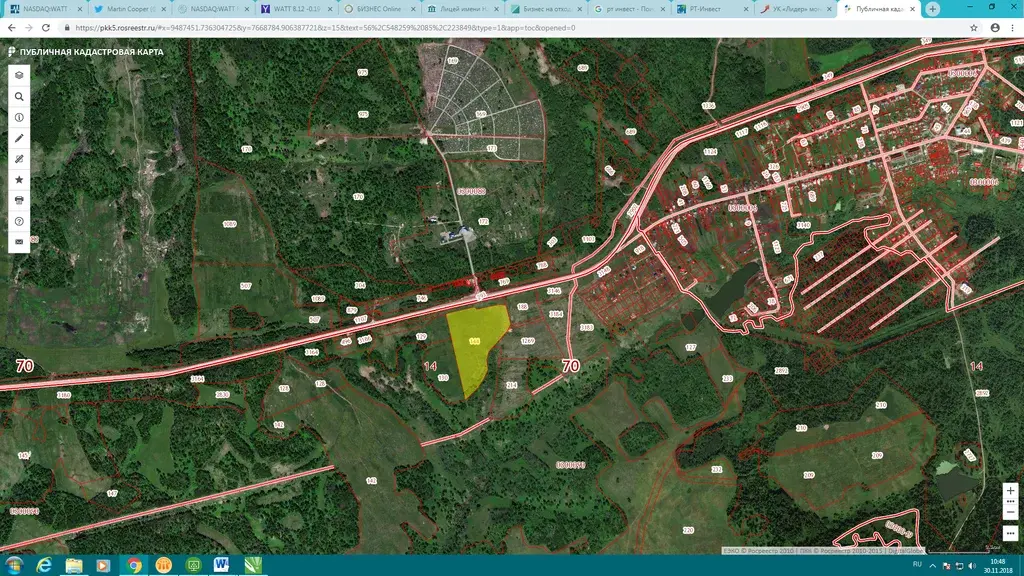
Task: Click the address bar URL
Action: pyautogui.click(x=325, y=28)
